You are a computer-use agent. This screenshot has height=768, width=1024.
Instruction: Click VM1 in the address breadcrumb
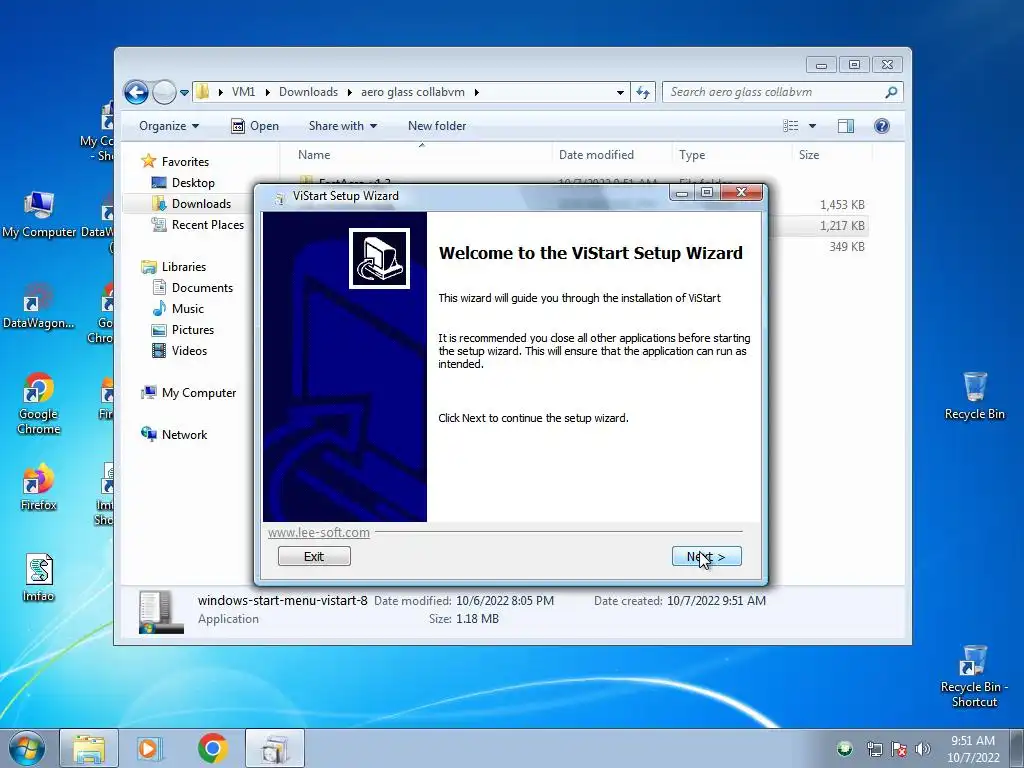[243, 92]
